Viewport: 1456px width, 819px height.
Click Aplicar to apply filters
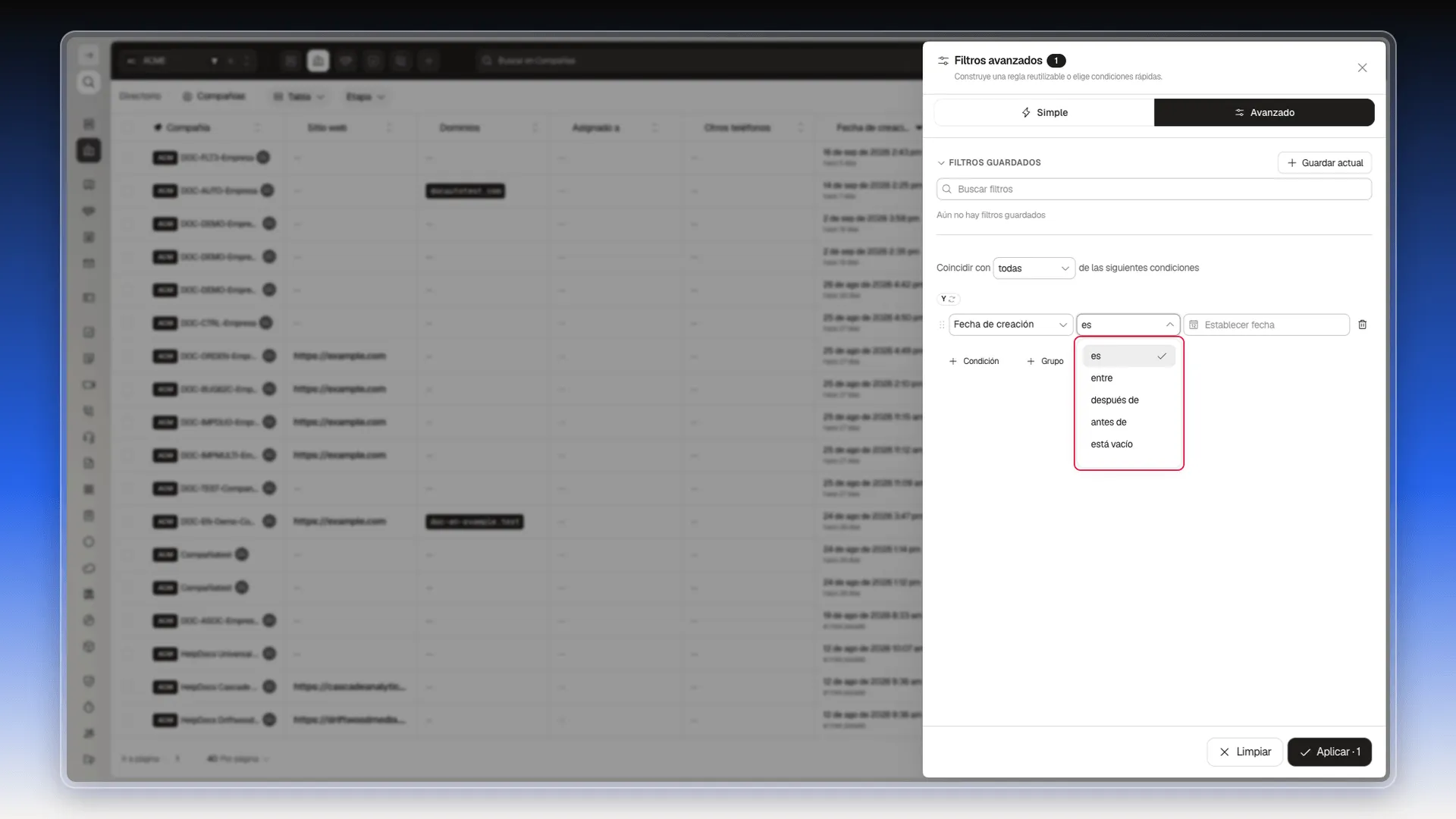[x=1329, y=752]
